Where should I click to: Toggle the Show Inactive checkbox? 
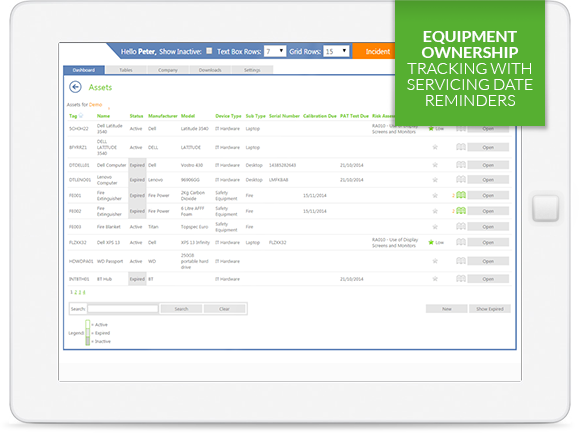(209, 51)
